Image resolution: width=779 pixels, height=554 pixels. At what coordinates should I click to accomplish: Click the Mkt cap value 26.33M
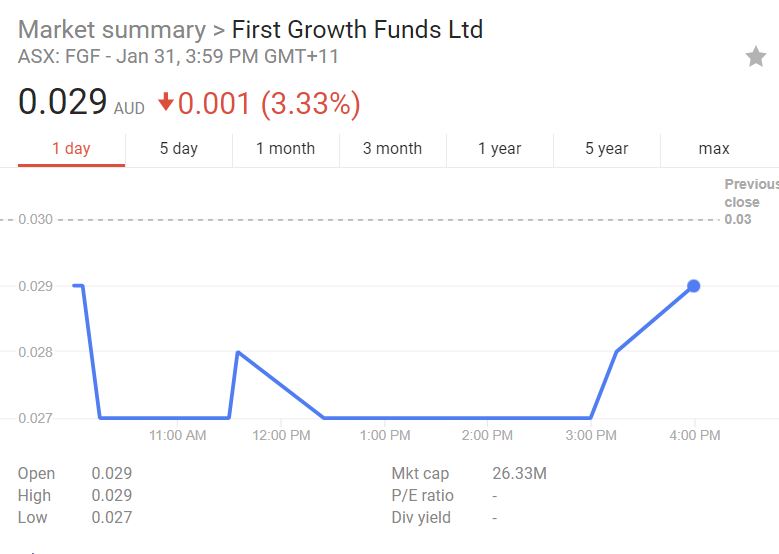(519, 474)
